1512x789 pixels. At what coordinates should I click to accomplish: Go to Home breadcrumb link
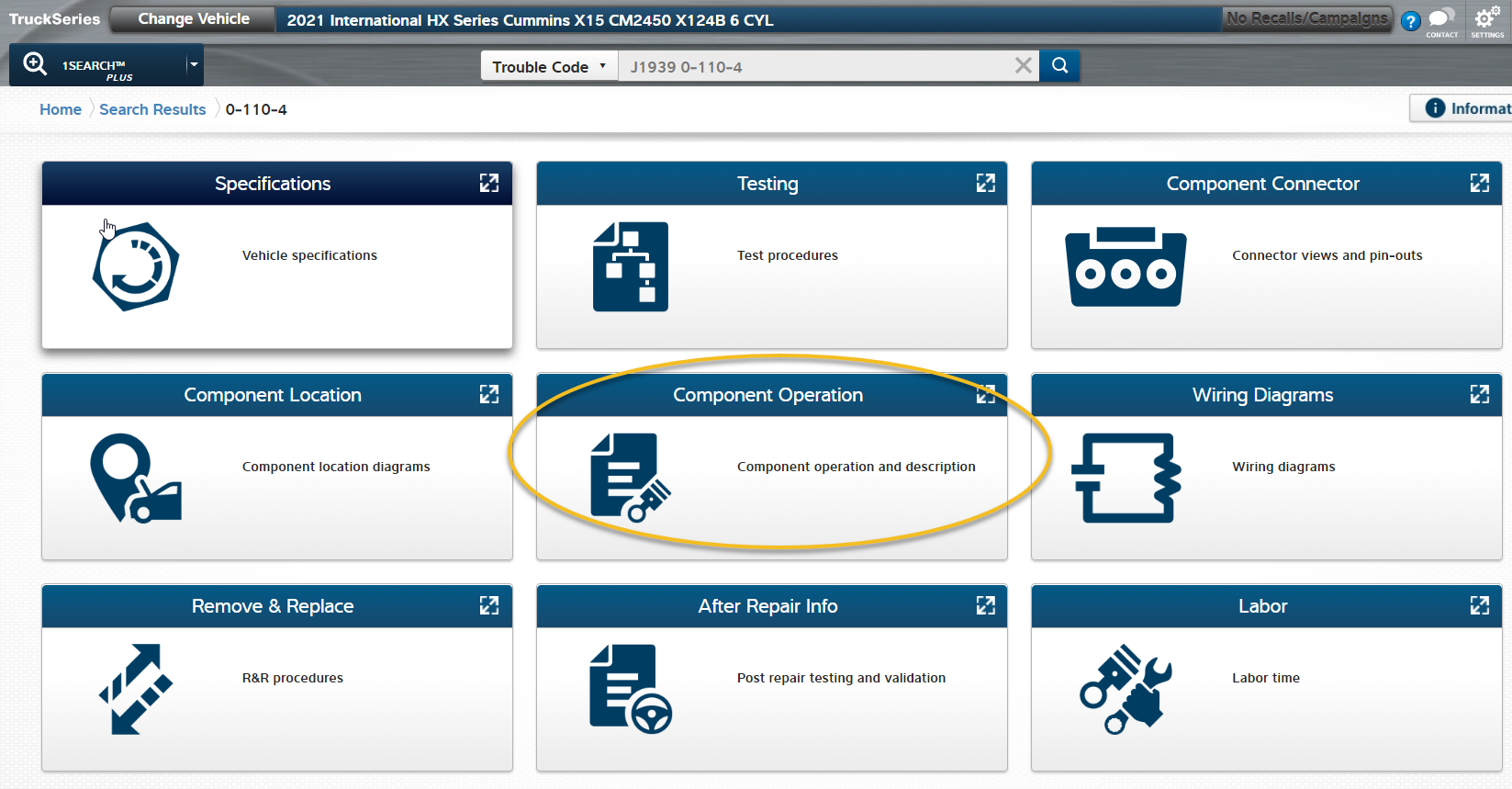(61, 109)
